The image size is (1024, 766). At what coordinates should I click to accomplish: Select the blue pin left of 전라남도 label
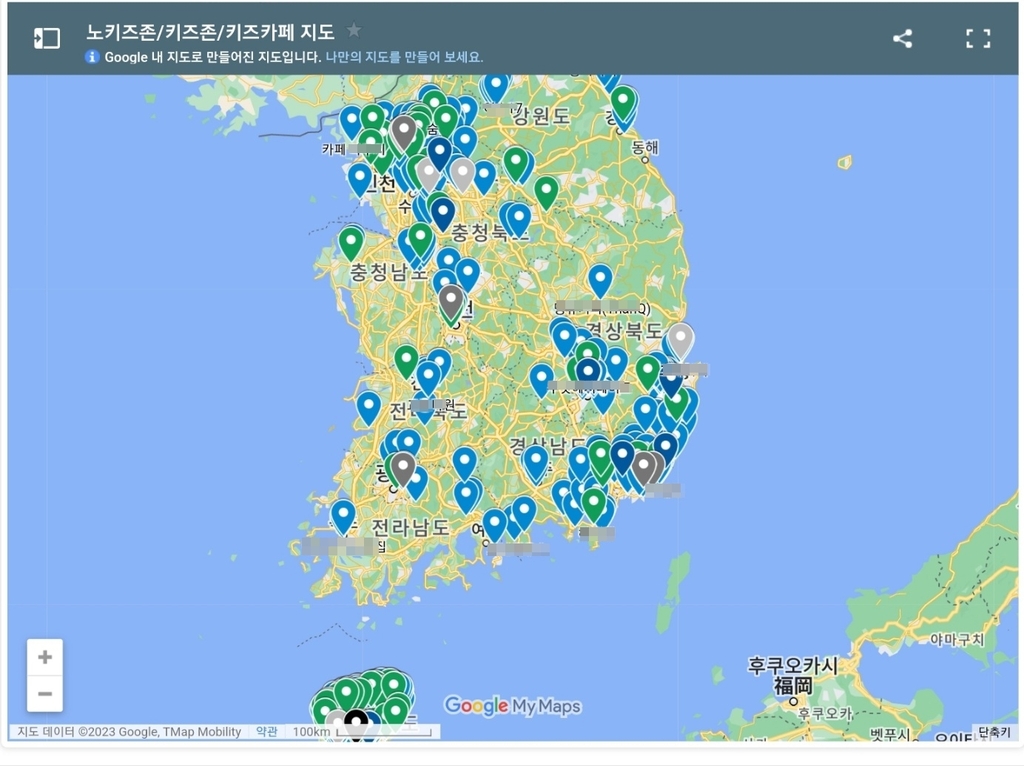(x=344, y=517)
